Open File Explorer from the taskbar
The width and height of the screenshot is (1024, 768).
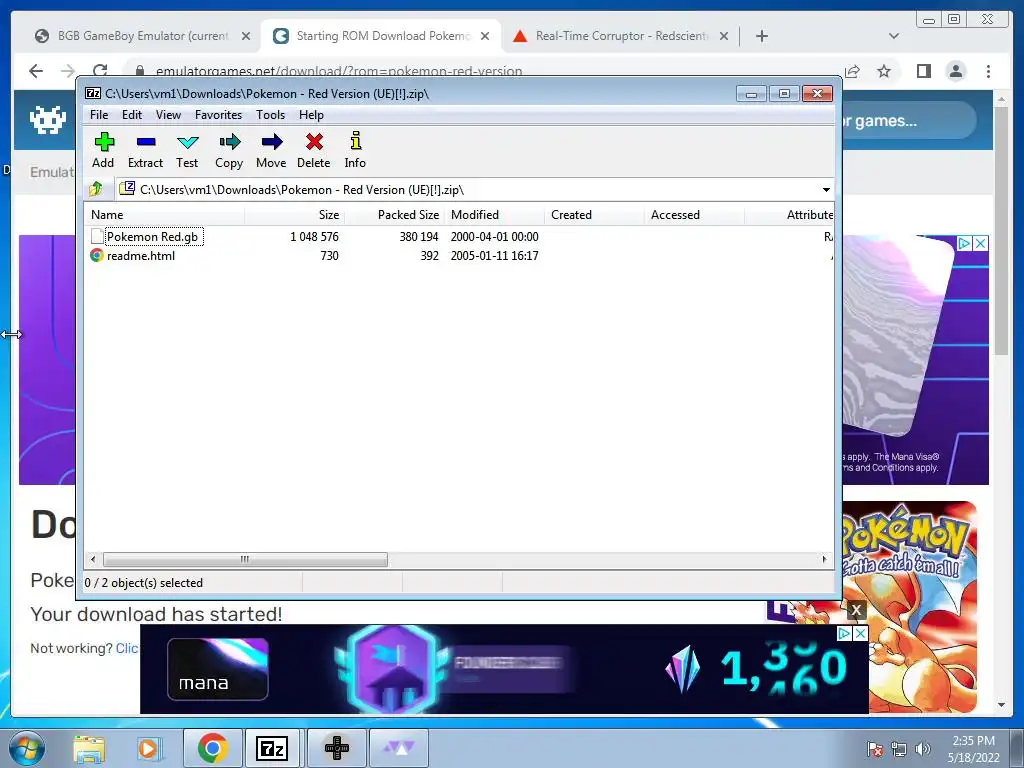pyautogui.click(x=89, y=749)
